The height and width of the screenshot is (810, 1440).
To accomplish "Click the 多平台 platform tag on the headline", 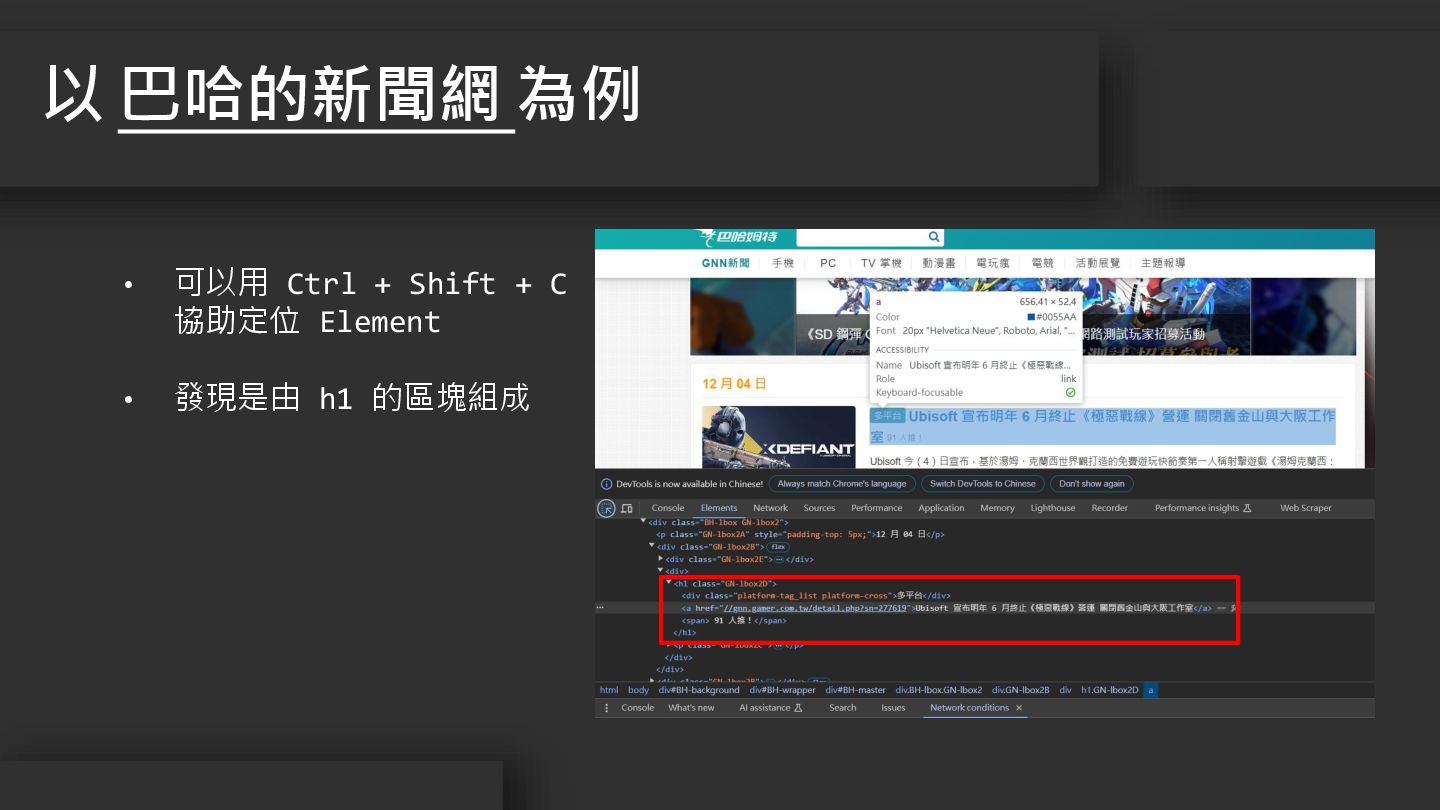I will 887,415.
